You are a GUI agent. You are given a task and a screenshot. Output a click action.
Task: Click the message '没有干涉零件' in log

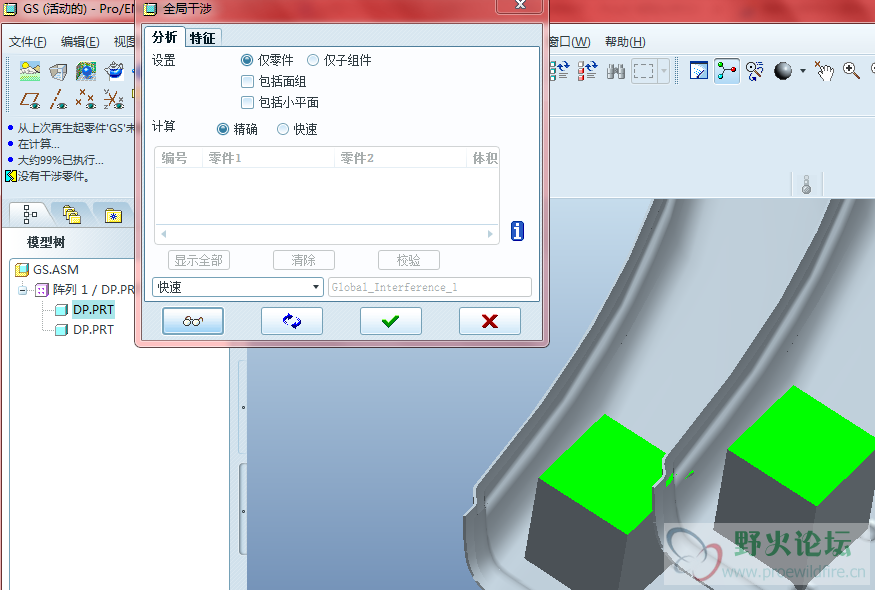54,176
